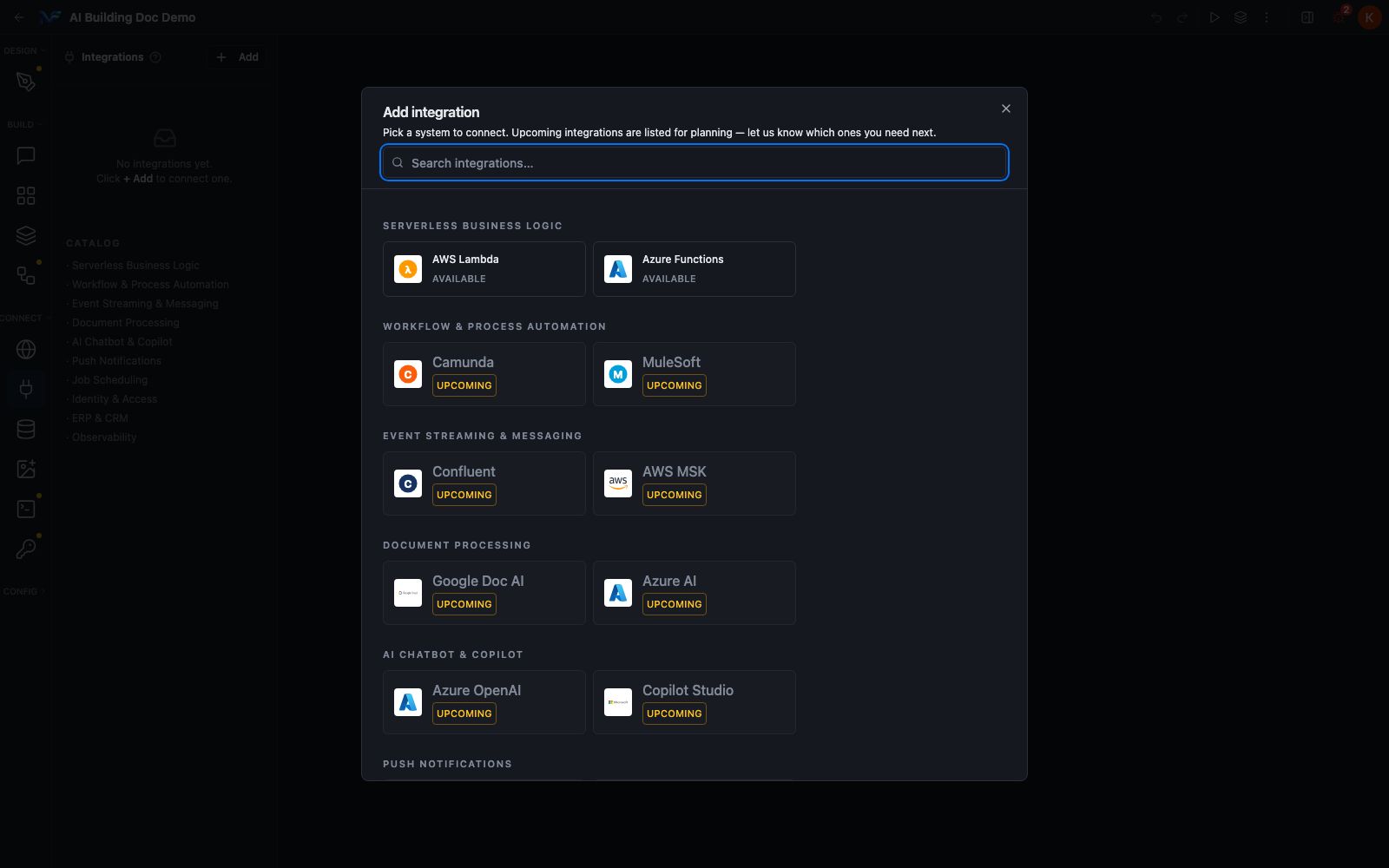Go back with the top-left arrow
The width and height of the screenshot is (1389, 868).
click(19, 17)
